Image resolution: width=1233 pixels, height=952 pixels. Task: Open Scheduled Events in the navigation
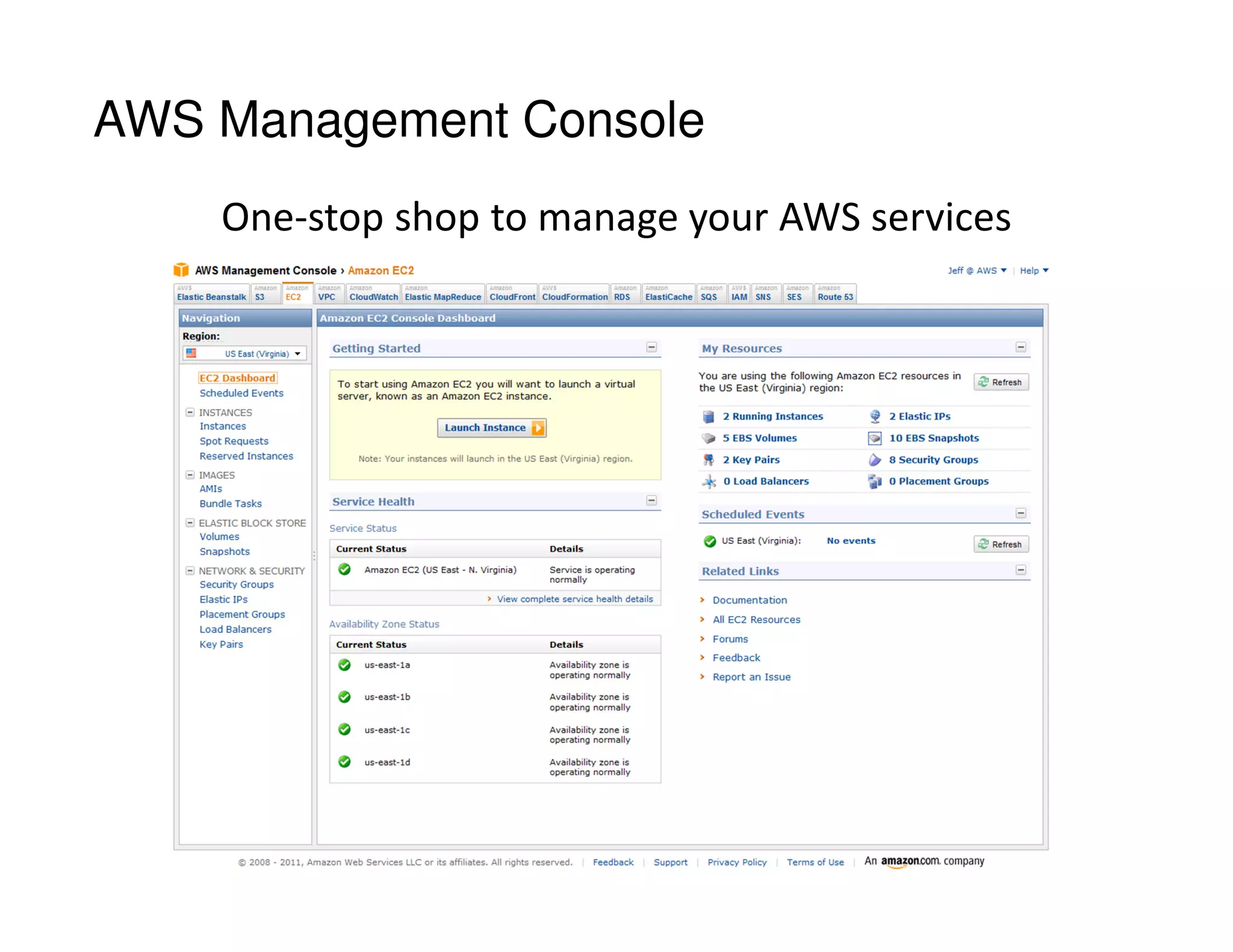[x=241, y=393]
